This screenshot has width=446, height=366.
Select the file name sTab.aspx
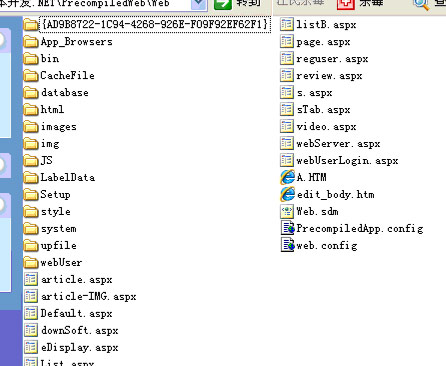point(323,110)
